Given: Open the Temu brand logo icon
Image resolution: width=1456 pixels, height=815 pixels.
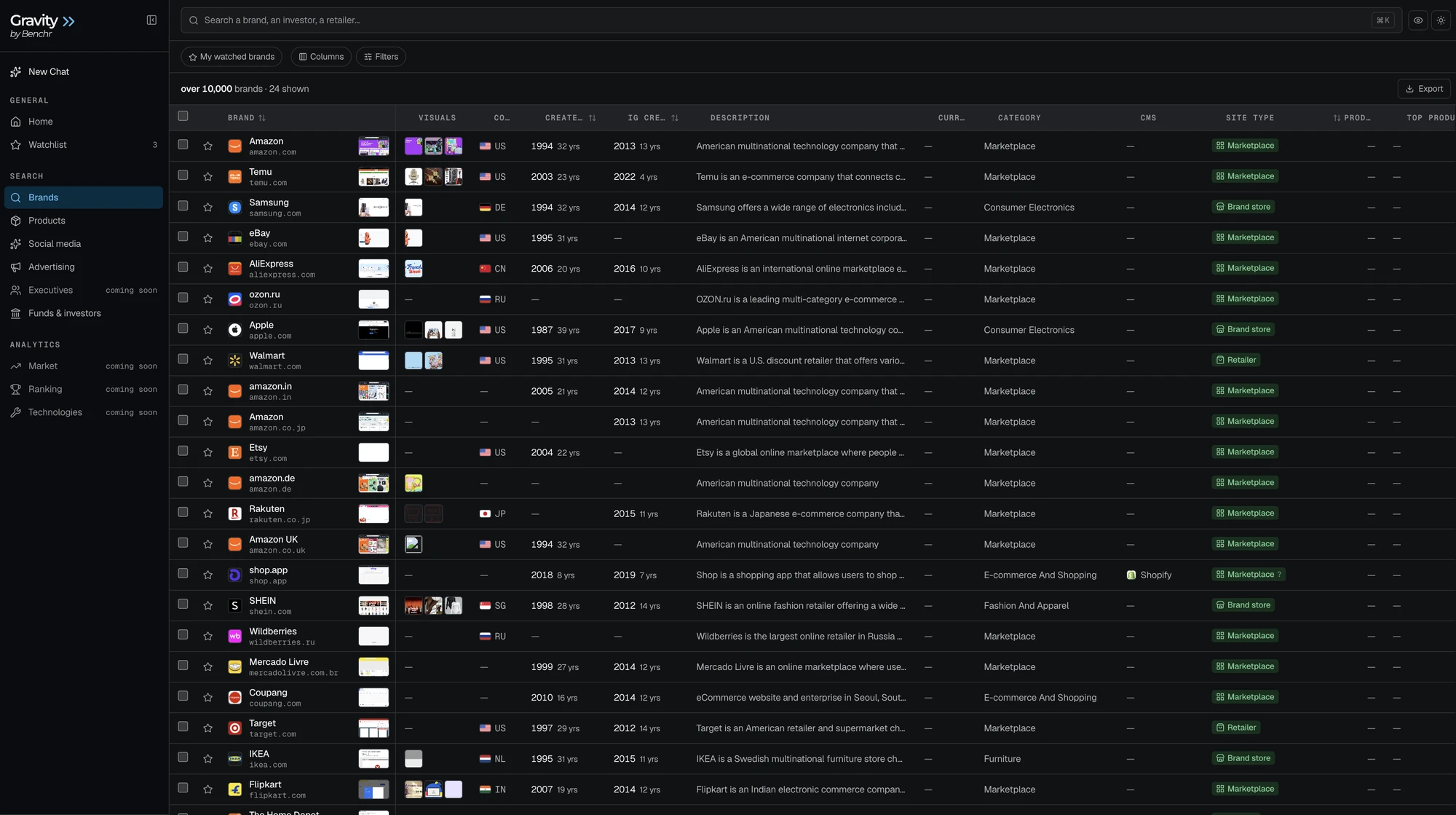Looking at the screenshot, I should pyautogui.click(x=234, y=177).
